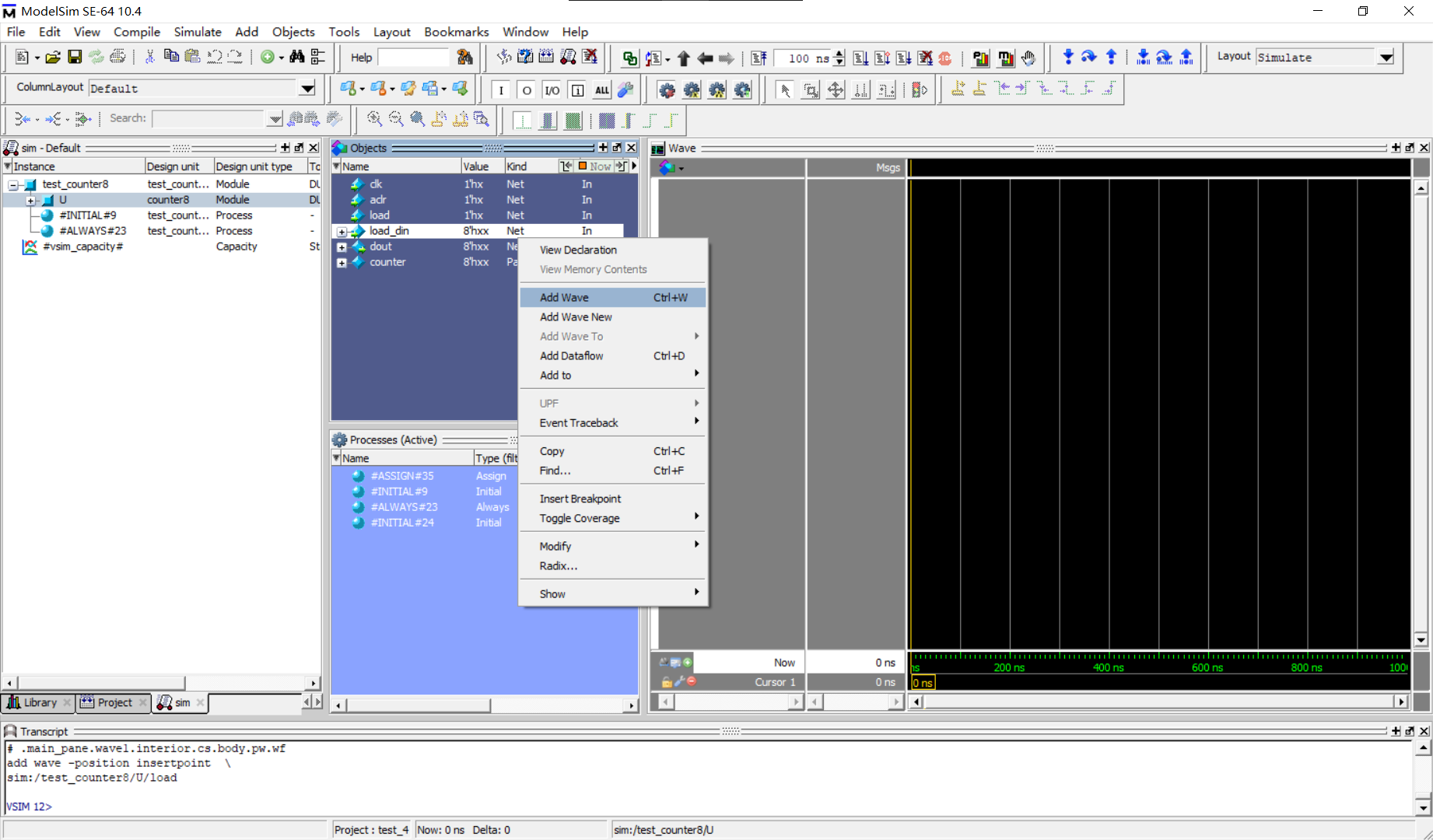Click the Transcript VSIM command prompt
The height and width of the screenshot is (840, 1433).
coord(30,807)
